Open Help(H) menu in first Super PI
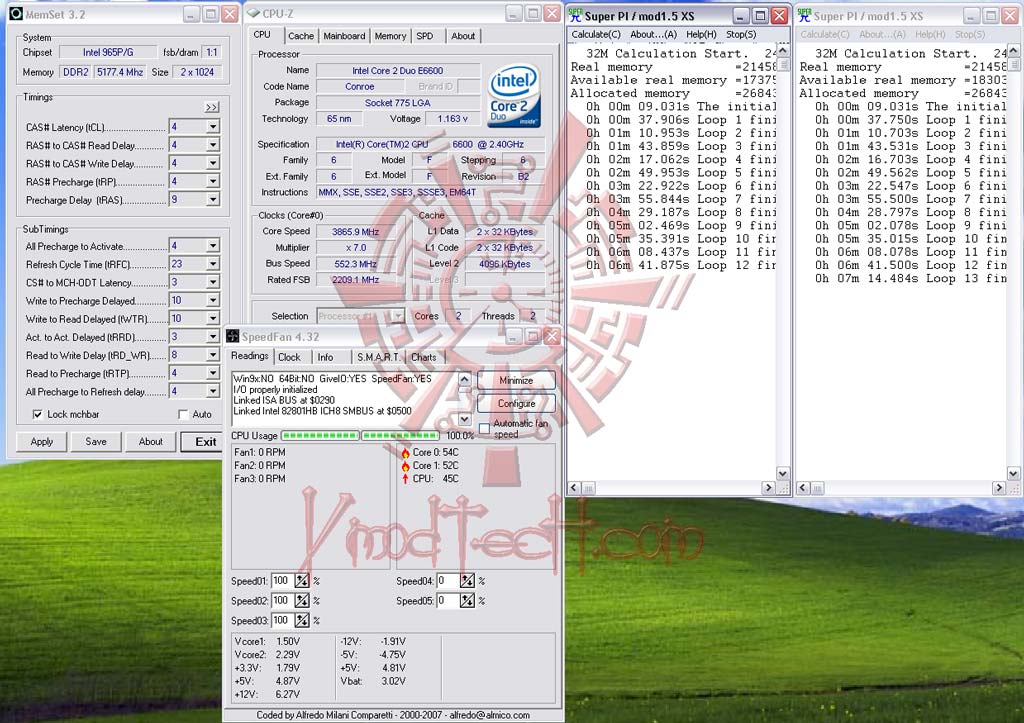This screenshot has width=1024, height=723. pyautogui.click(x=701, y=35)
